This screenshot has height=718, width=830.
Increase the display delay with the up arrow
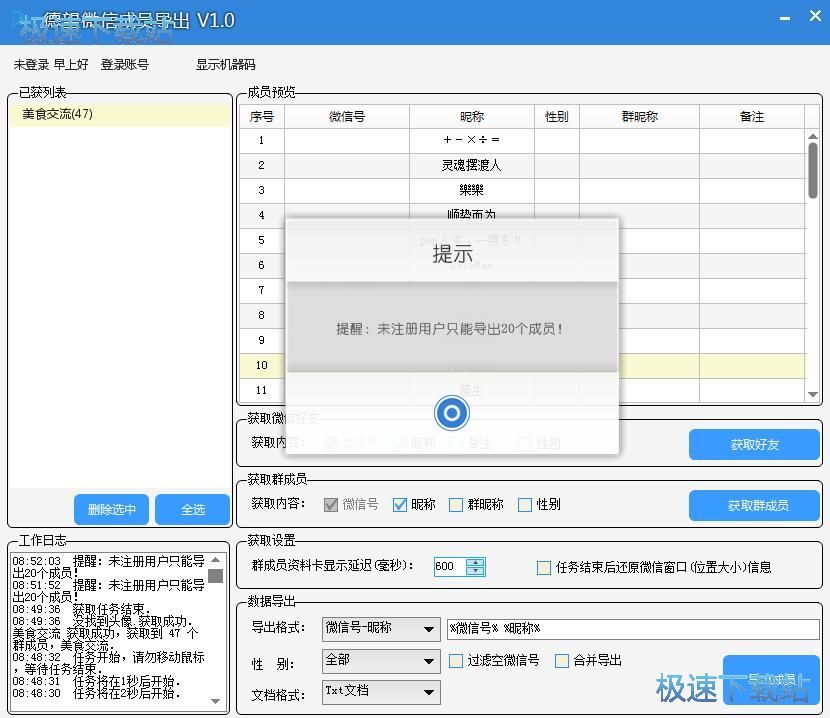click(475, 561)
